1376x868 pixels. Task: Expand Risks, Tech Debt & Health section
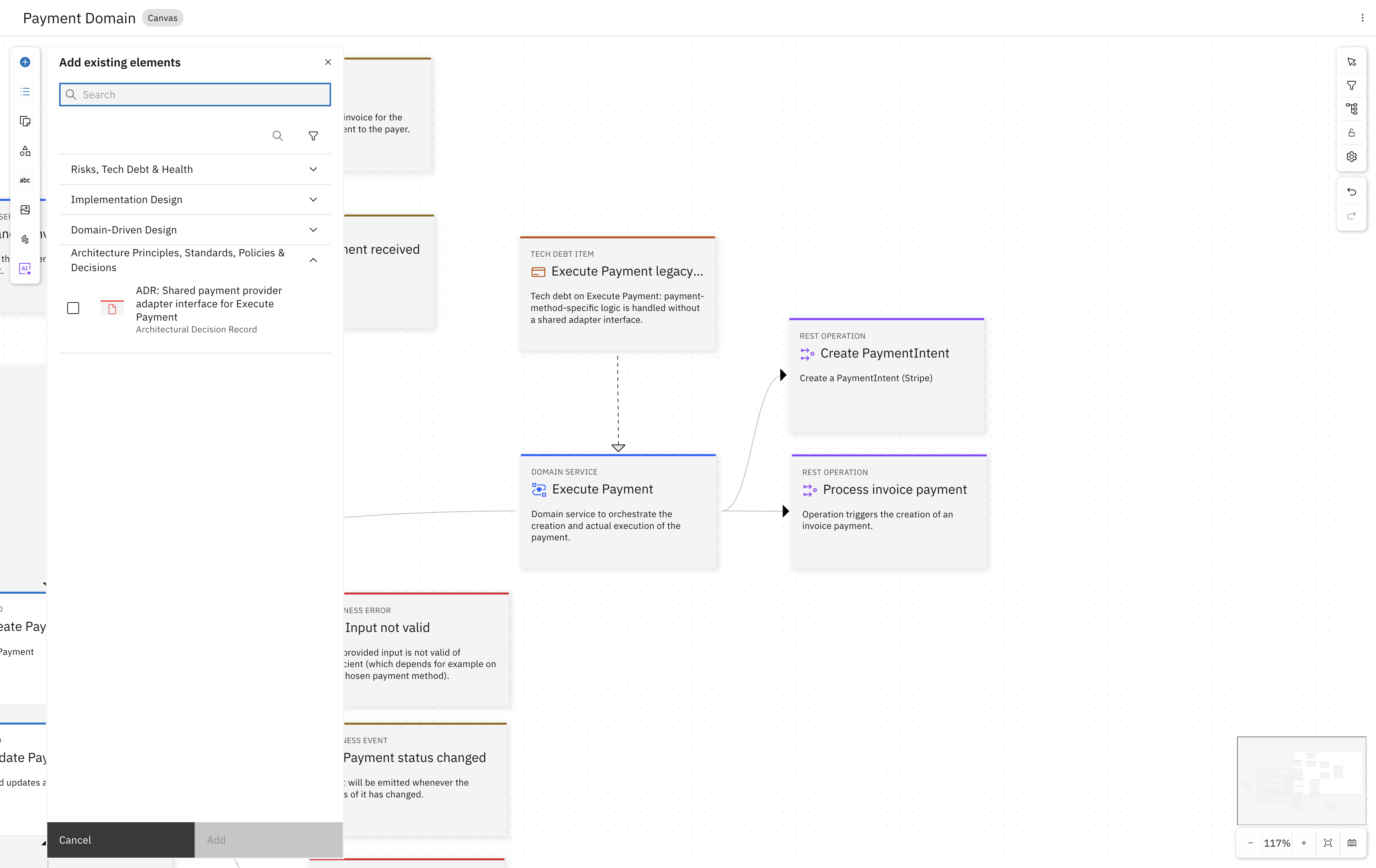[x=195, y=169]
